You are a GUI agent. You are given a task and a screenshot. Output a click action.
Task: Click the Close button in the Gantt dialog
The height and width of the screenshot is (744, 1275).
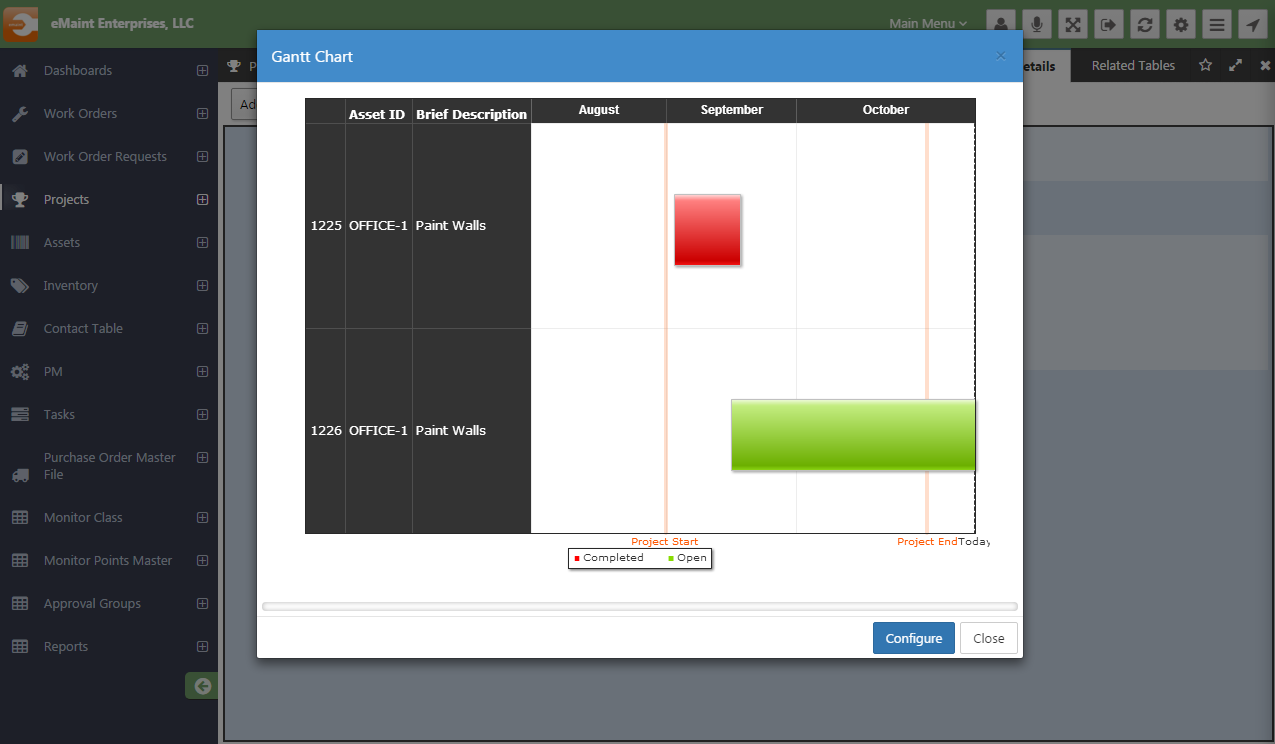tap(988, 637)
